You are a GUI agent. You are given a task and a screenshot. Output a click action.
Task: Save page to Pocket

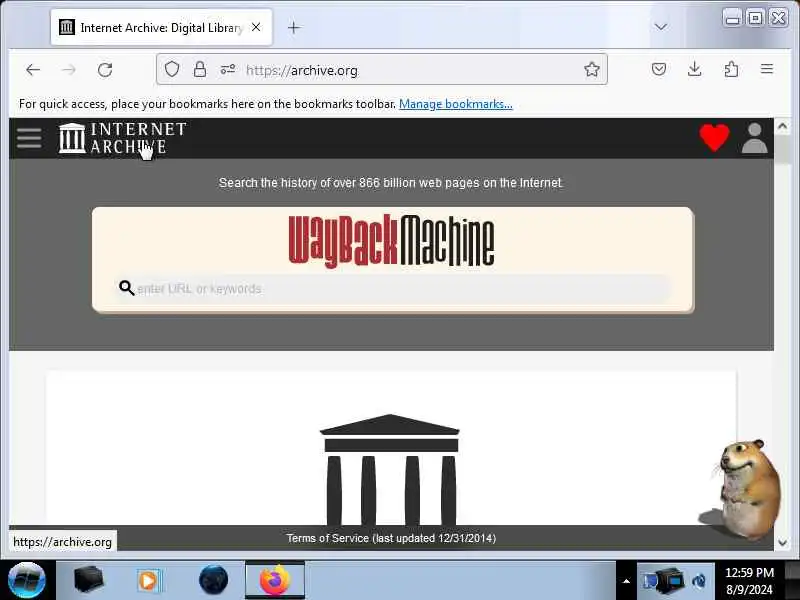[x=659, y=69]
